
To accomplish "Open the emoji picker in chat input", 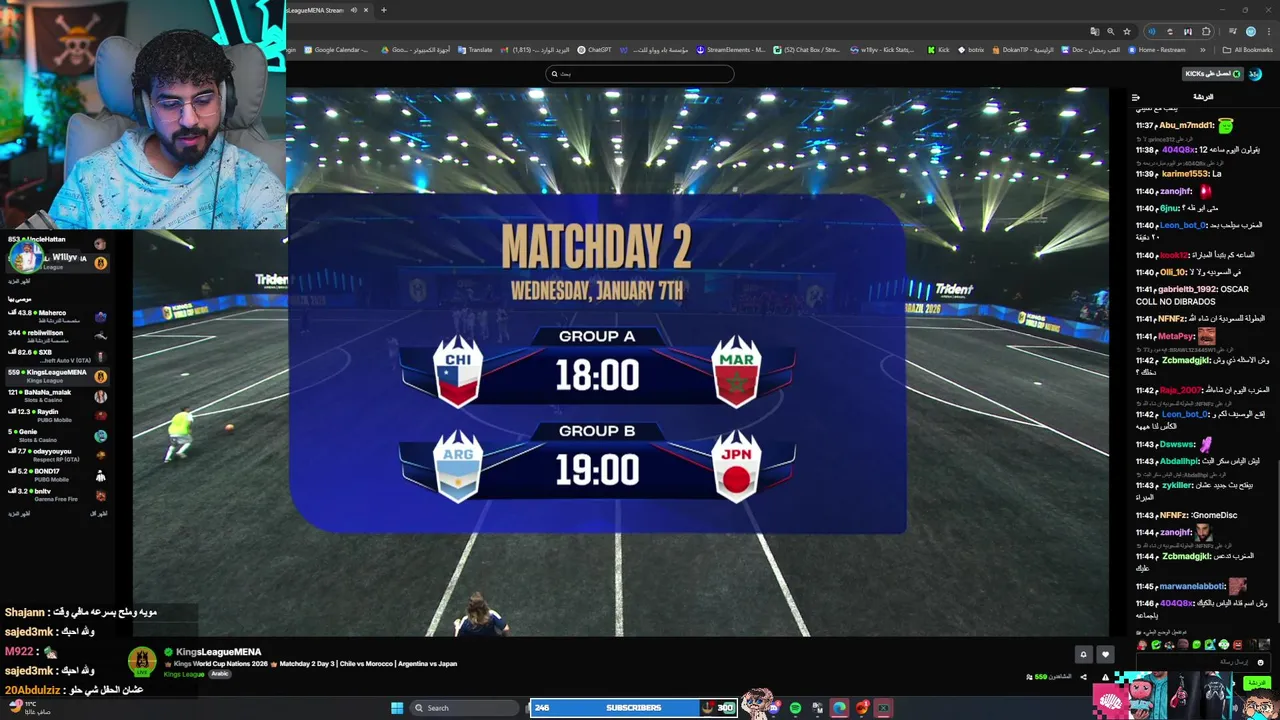I will tap(1260, 662).
